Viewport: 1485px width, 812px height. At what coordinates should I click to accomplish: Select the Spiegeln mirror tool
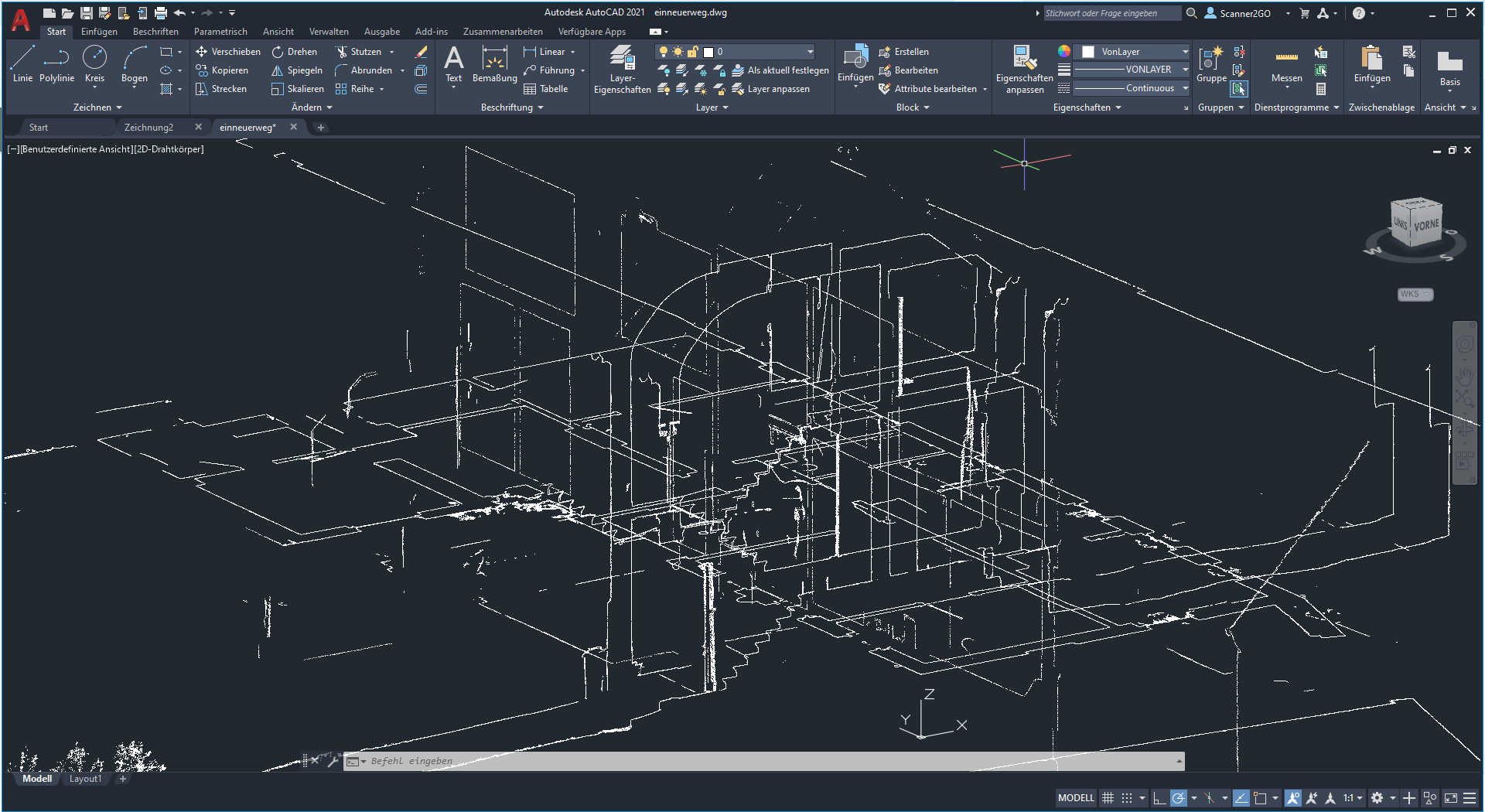[x=297, y=70]
